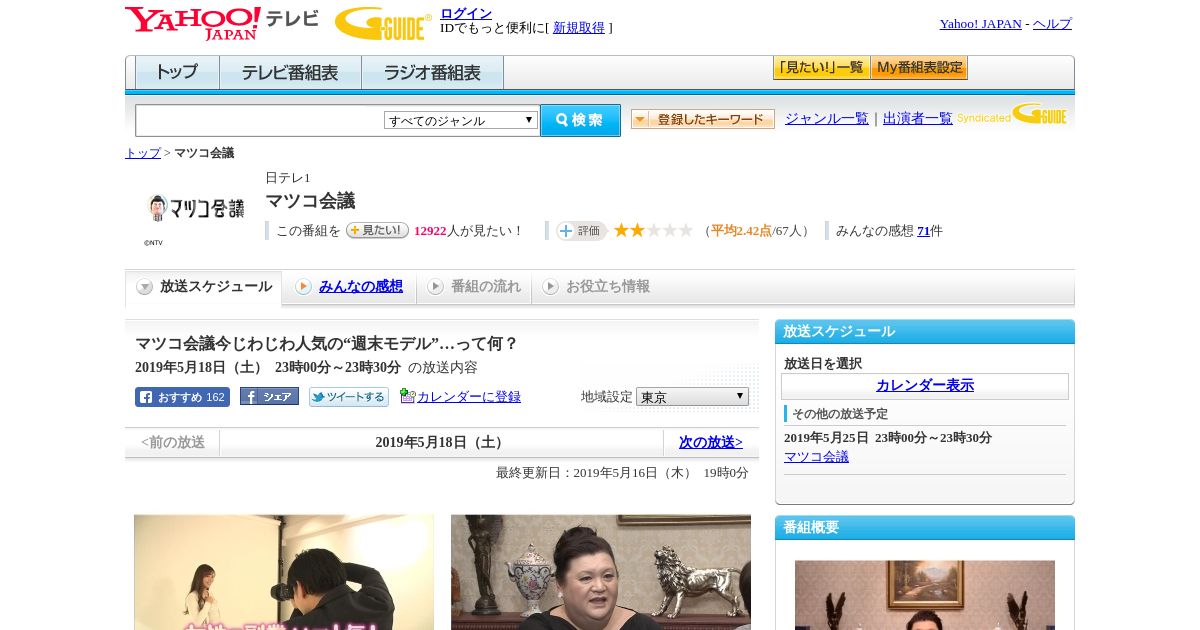The height and width of the screenshot is (630, 1200).
Task: Open My番組表設定 button
Action: click(919, 68)
